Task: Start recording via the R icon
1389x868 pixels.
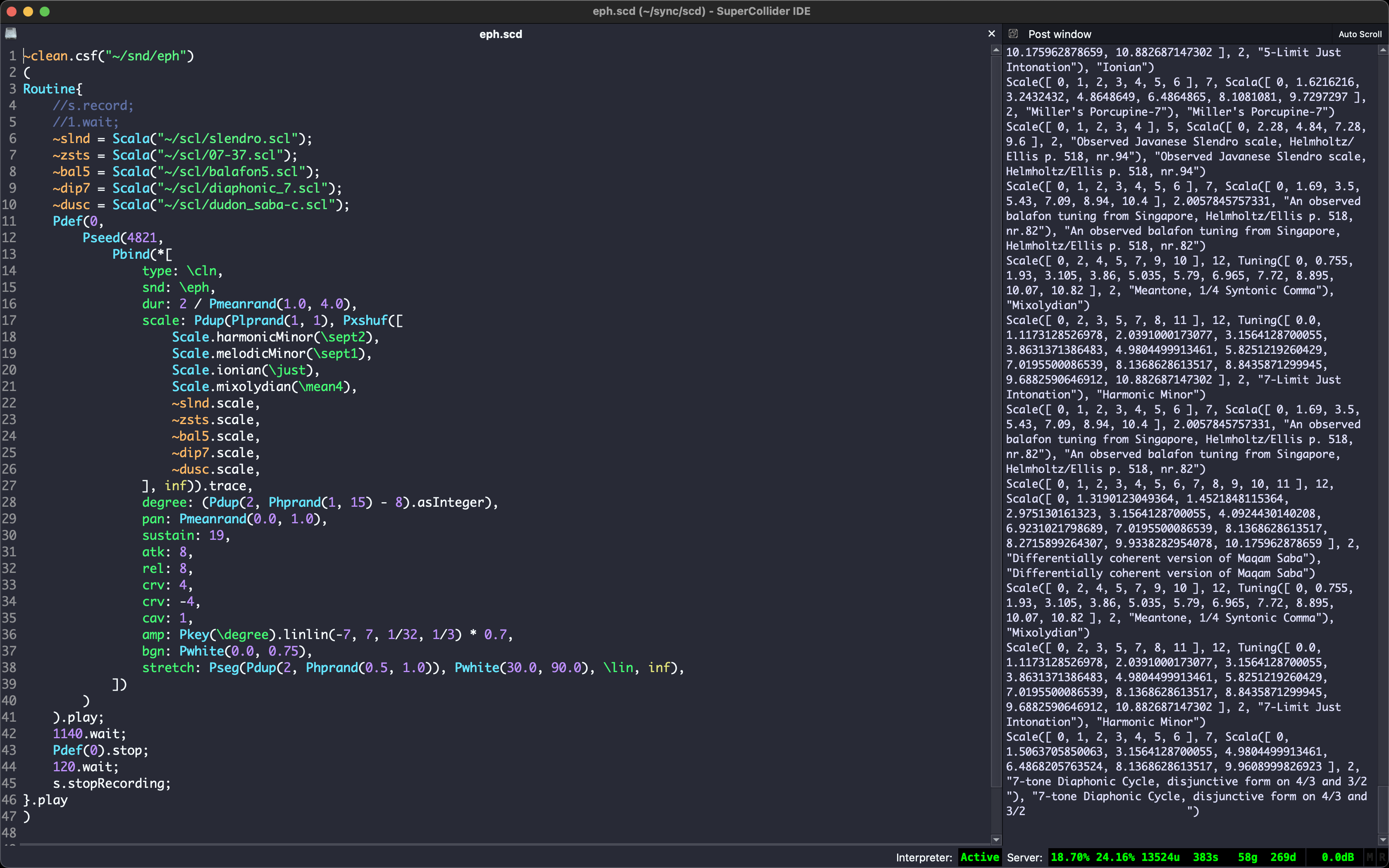Action: coord(1383,857)
